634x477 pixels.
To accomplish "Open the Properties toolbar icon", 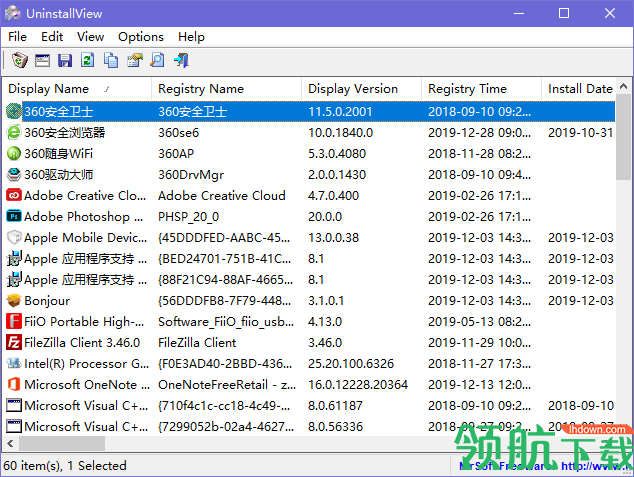I will pyautogui.click(x=135, y=60).
